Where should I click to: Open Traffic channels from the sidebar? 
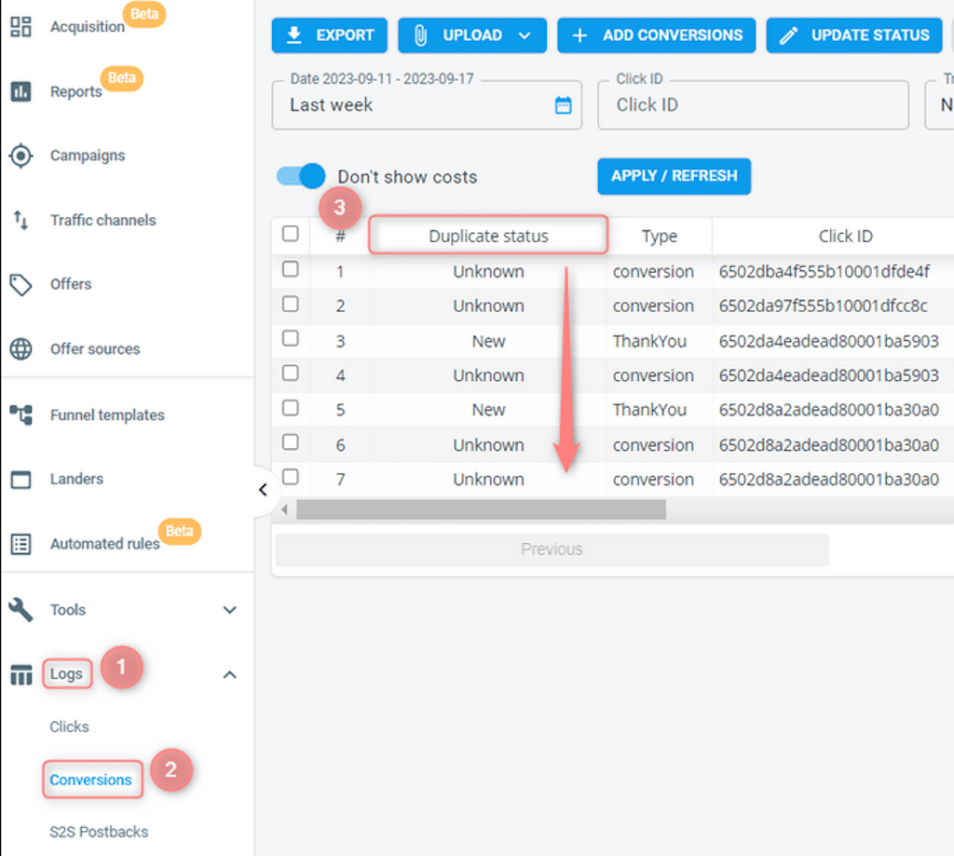click(x=21, y=220)
